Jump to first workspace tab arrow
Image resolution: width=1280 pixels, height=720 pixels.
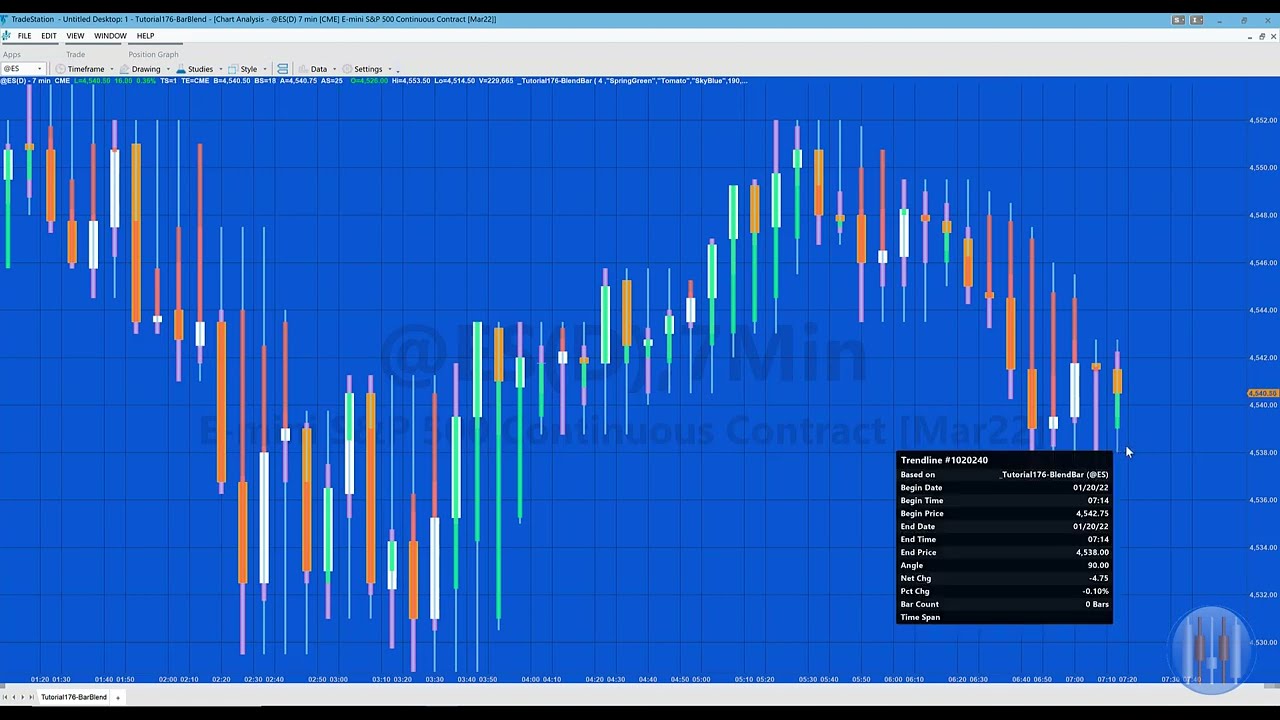pyautogui.click(x=5, y=697)
